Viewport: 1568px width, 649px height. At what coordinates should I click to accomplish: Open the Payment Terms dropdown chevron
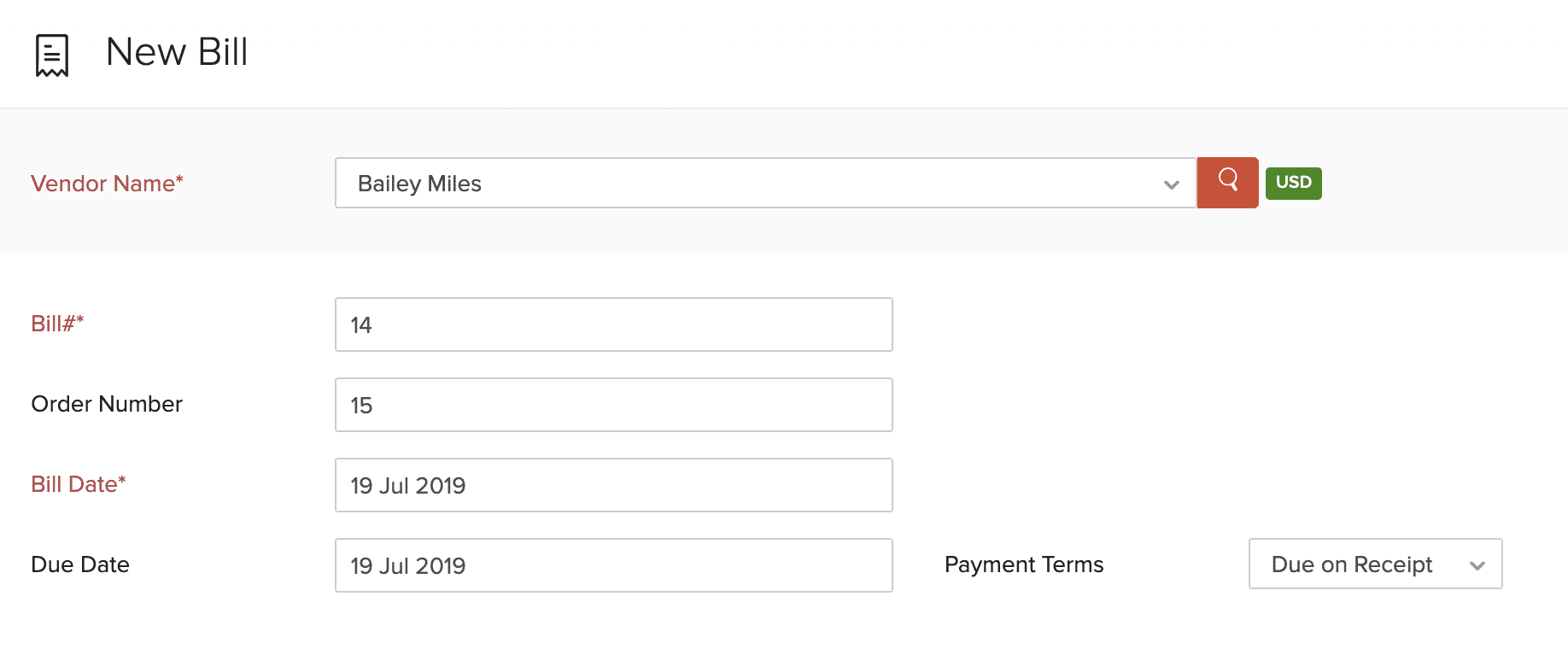coord(1477,565)
